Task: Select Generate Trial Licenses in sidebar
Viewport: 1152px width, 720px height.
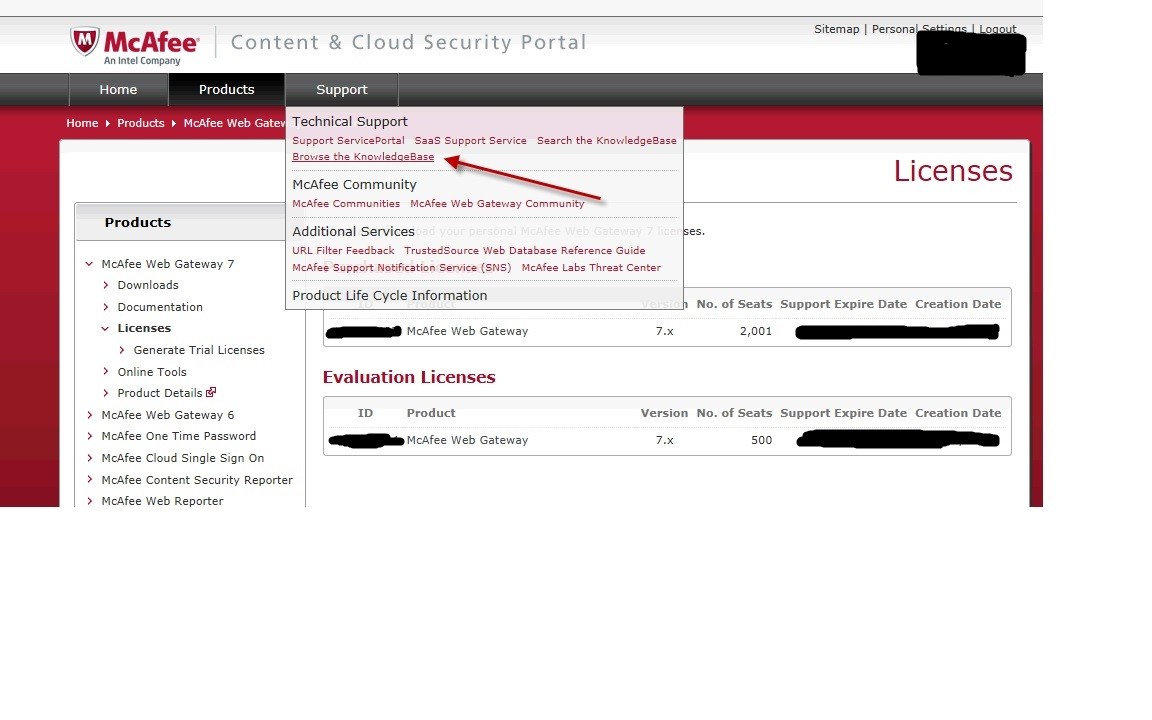Action: (x=199, y=350)
